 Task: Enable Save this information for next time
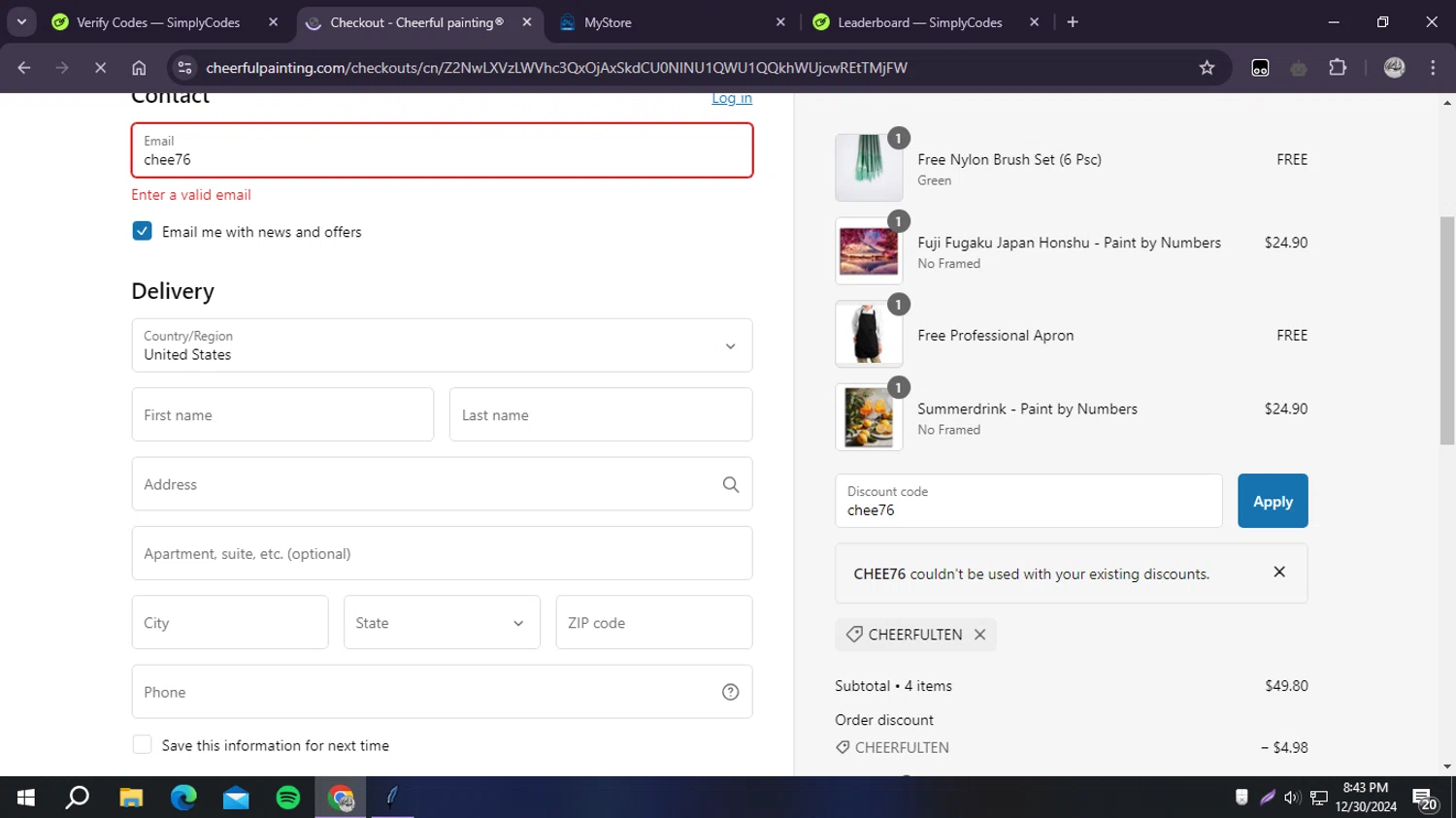click(143, 745)
